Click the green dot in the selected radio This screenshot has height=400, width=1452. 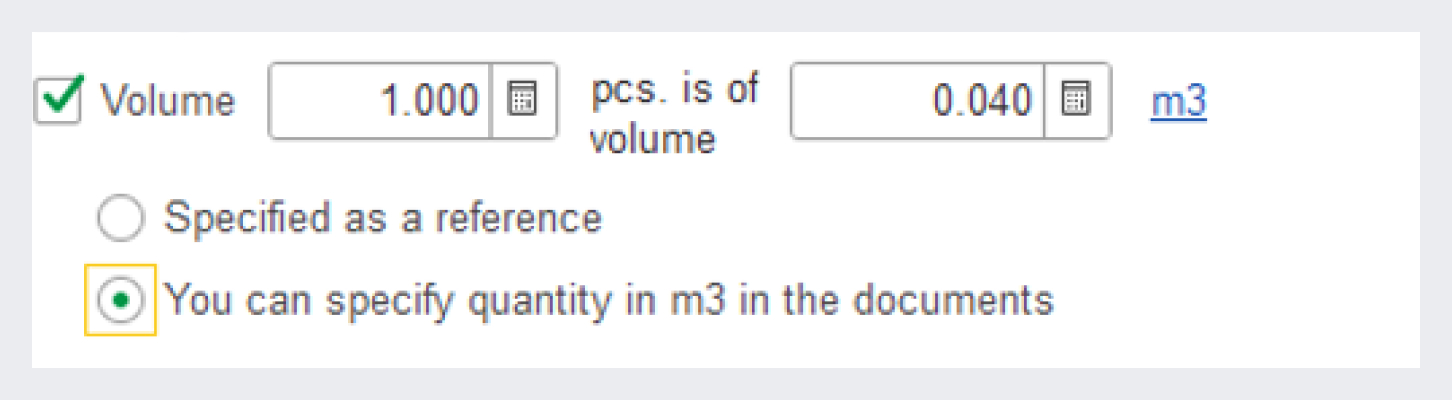click(x=120, y=300)
